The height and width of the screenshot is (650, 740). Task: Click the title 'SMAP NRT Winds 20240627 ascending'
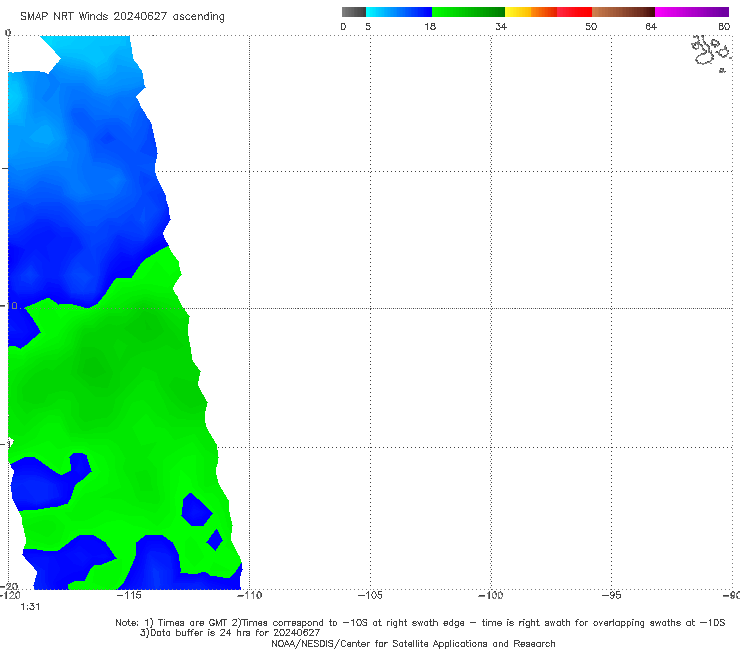[x=122, y=16]
